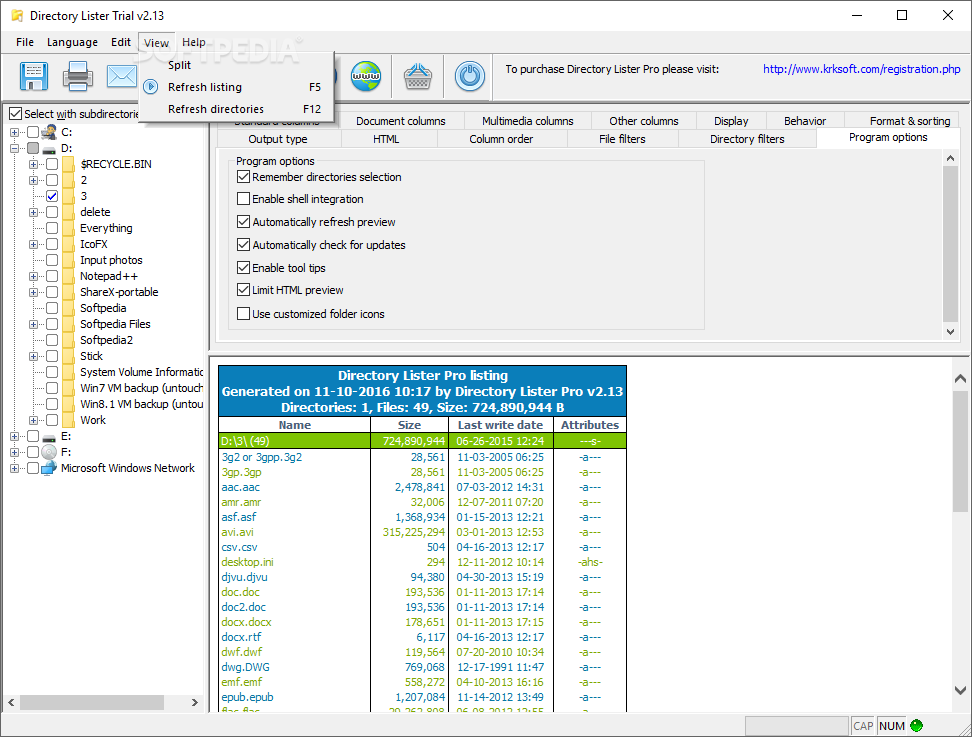972x737 pixels.
Task: Uncheck Remember directories selection
Action: click(244, 177)
